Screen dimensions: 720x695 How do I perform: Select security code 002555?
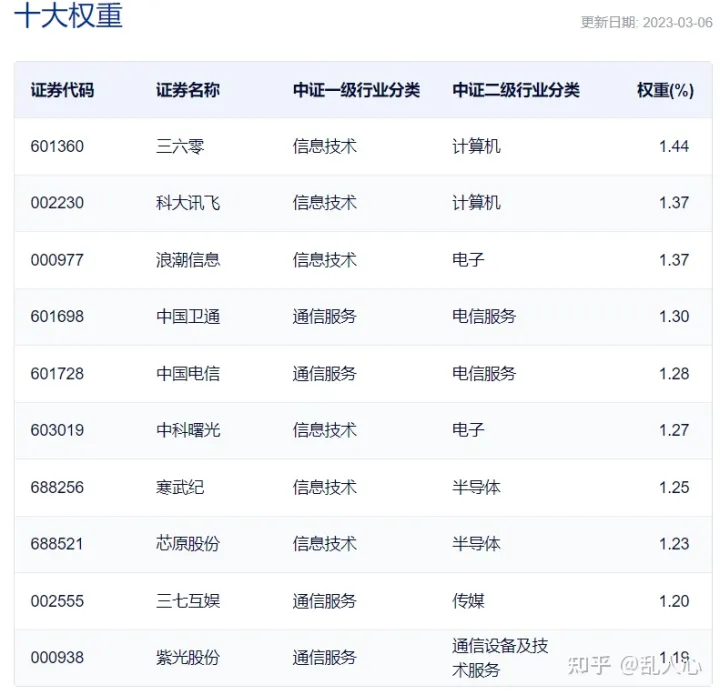[57, 601]
